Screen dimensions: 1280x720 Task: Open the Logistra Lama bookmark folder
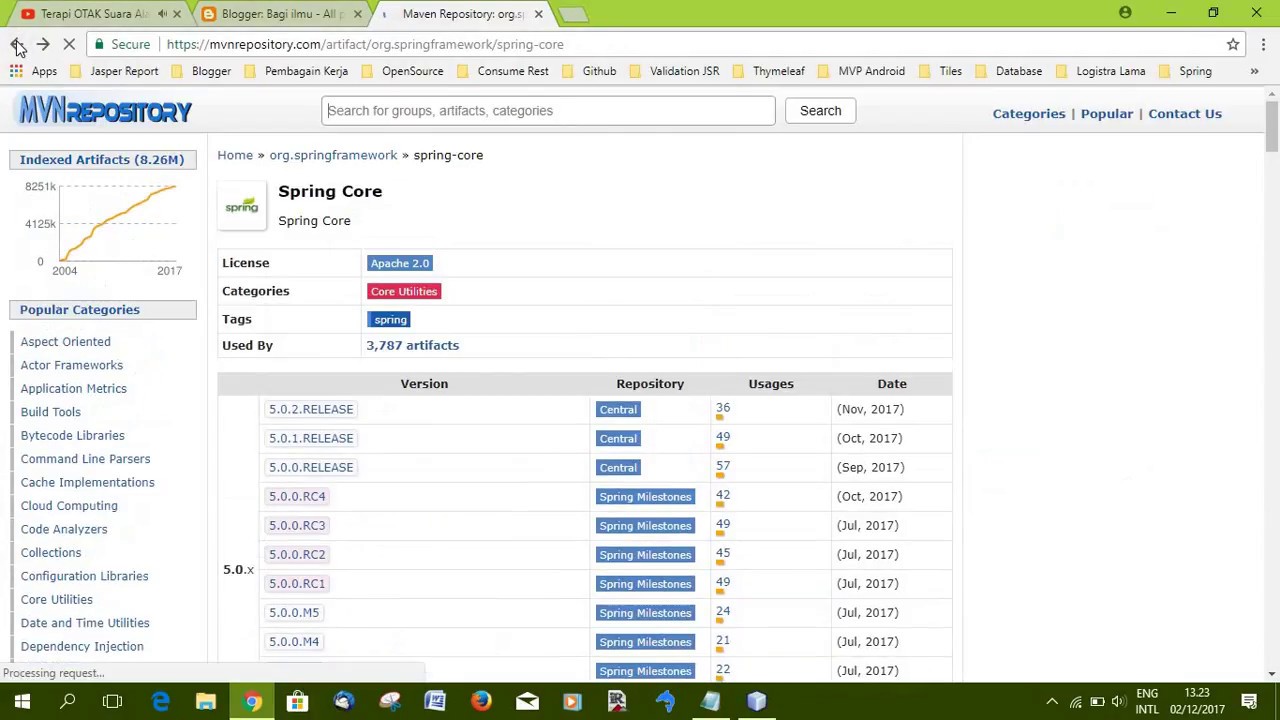[1100, 71]
